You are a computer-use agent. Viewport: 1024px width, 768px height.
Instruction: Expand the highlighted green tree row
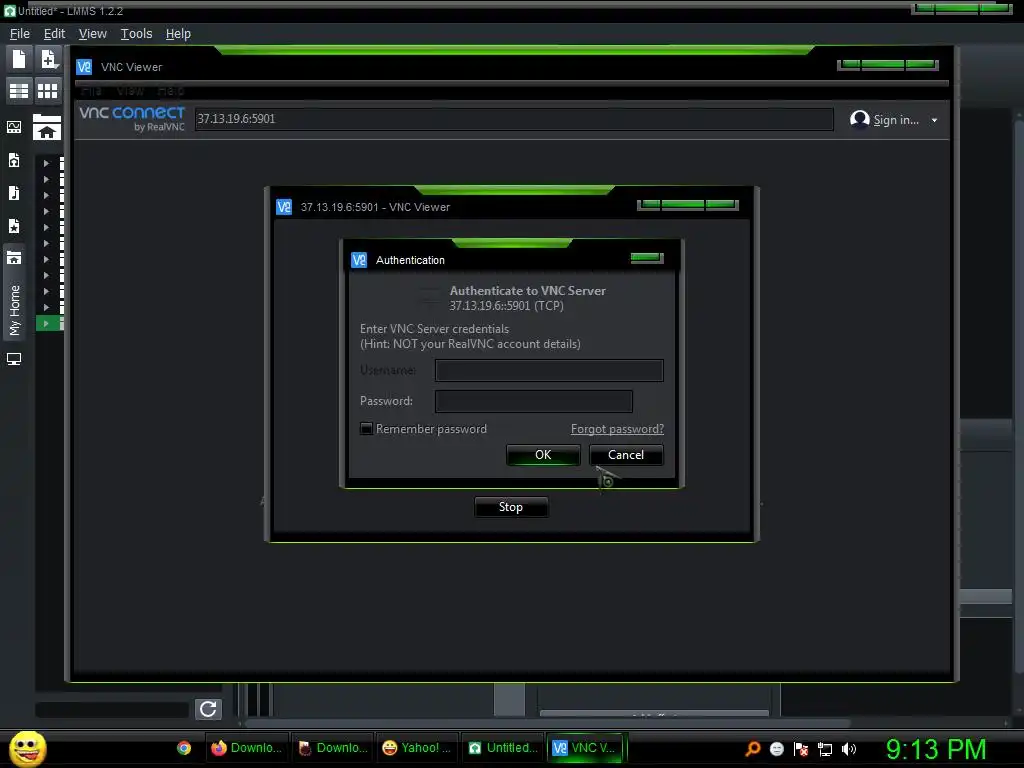(46, 323)
